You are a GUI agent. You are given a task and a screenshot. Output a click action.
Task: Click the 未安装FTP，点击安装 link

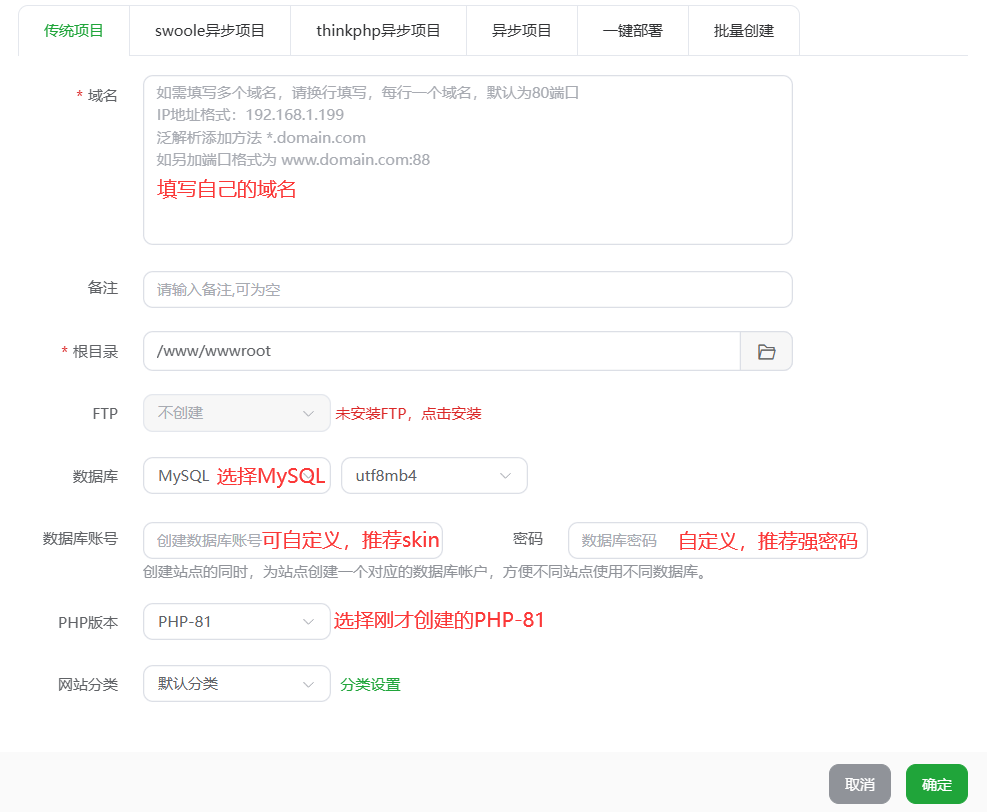pyautogui.click(x=408, y=414)
